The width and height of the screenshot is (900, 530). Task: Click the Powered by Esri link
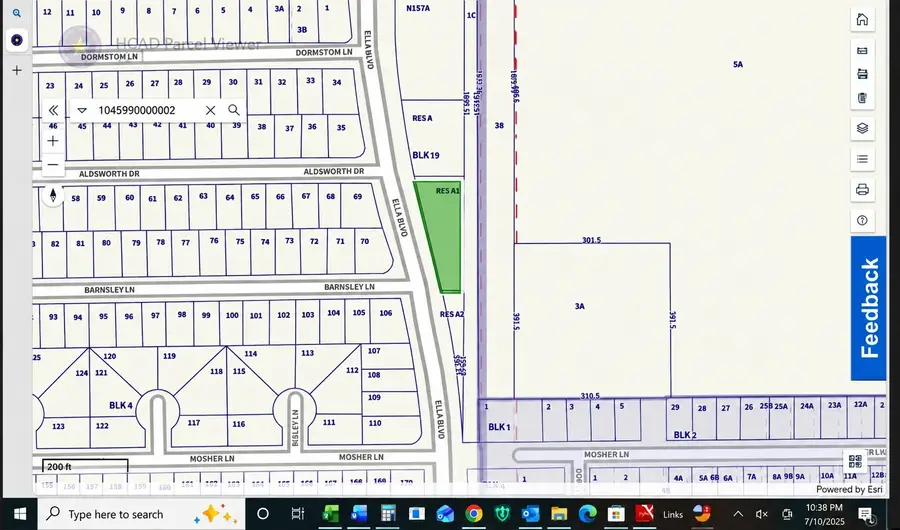click(849, 489)
